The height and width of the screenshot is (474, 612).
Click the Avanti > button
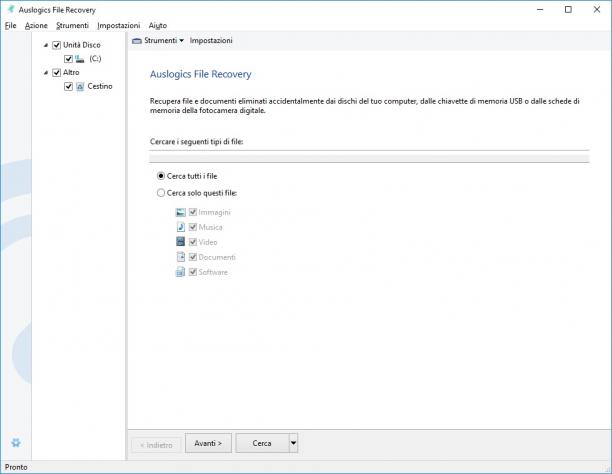click(208, 443)
